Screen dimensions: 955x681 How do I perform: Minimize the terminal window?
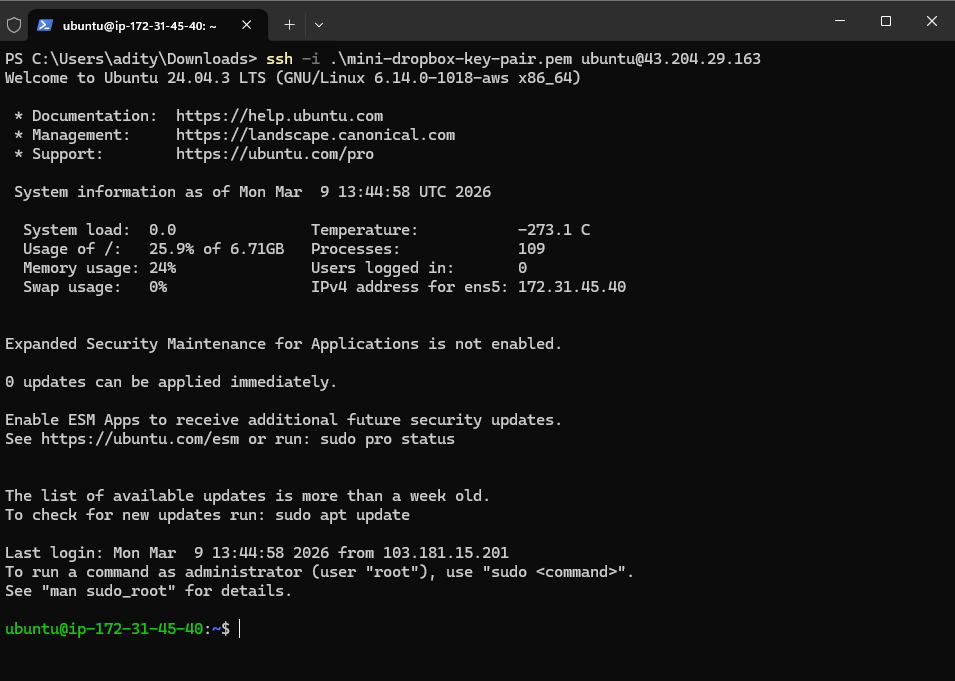(838, 21)
